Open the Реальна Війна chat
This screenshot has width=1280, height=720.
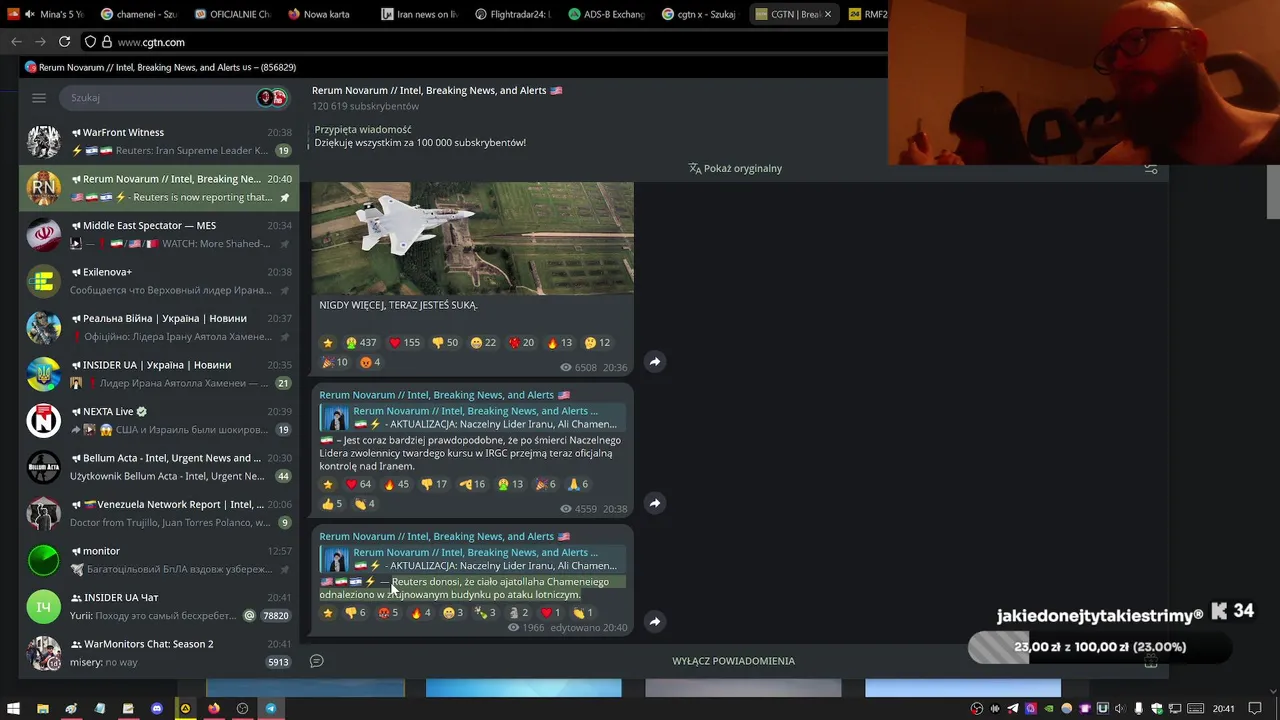pos(158,327)
